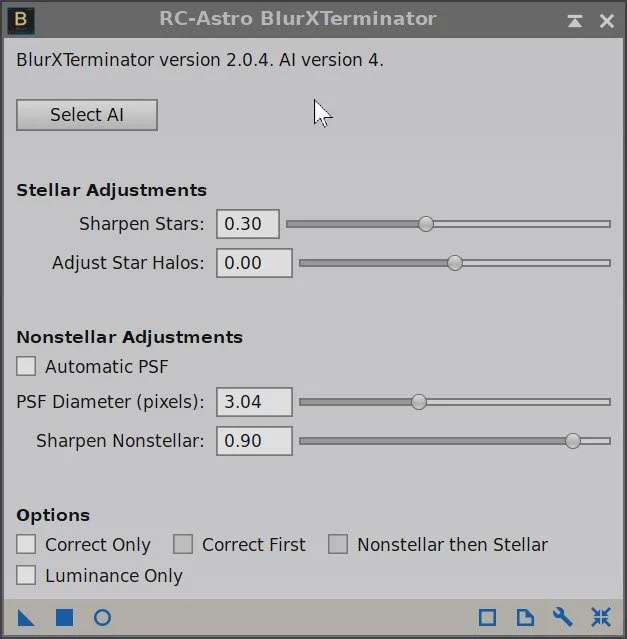Apply Global with the blue square icon
This screenshot has width=627, height=639.
[64, 617]
